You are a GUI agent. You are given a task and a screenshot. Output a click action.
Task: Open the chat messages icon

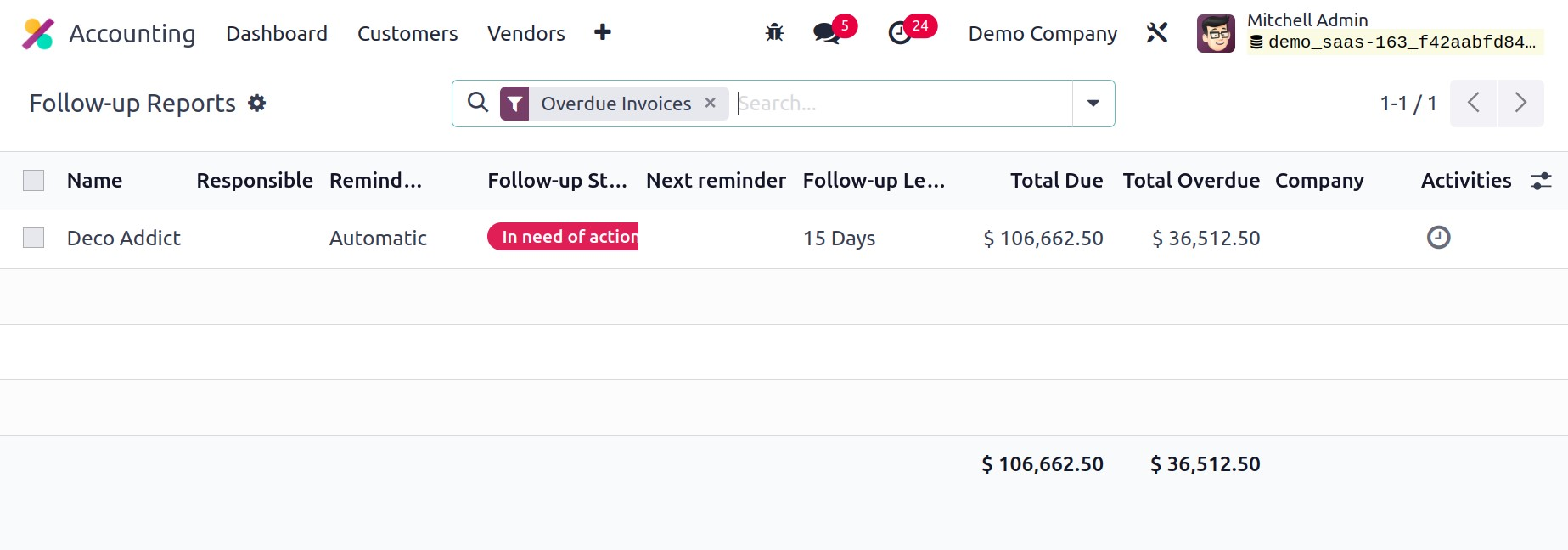pos(825,33)
